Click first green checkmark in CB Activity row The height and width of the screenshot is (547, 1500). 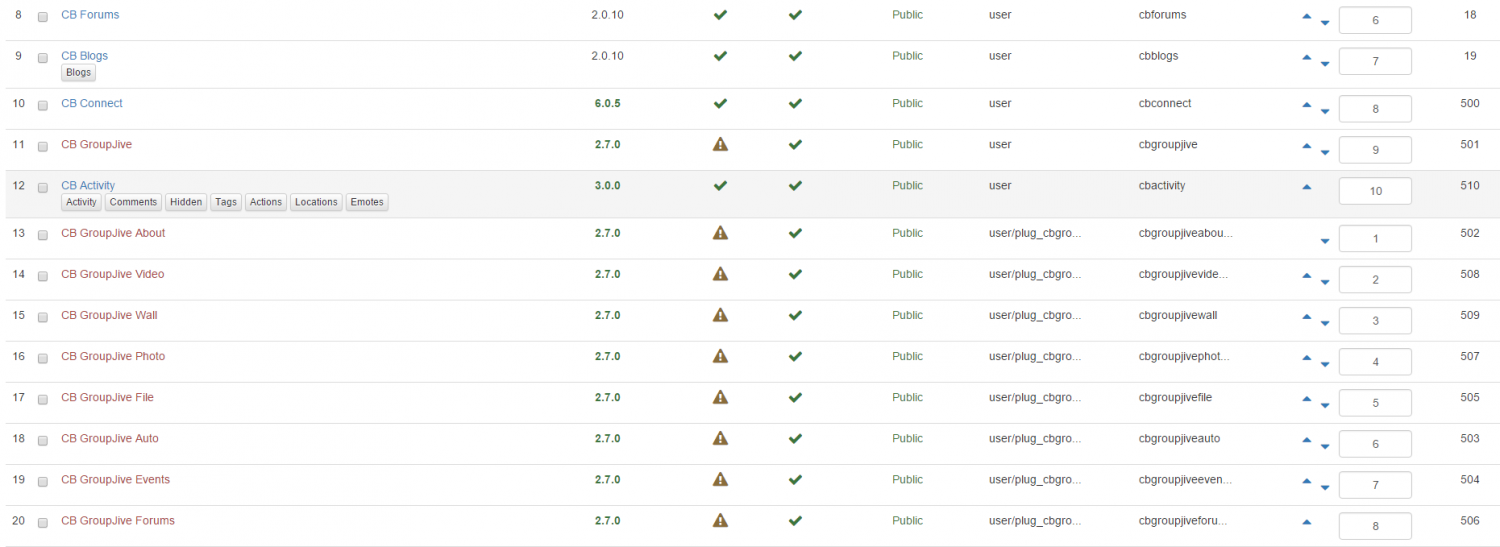[720, 185]
